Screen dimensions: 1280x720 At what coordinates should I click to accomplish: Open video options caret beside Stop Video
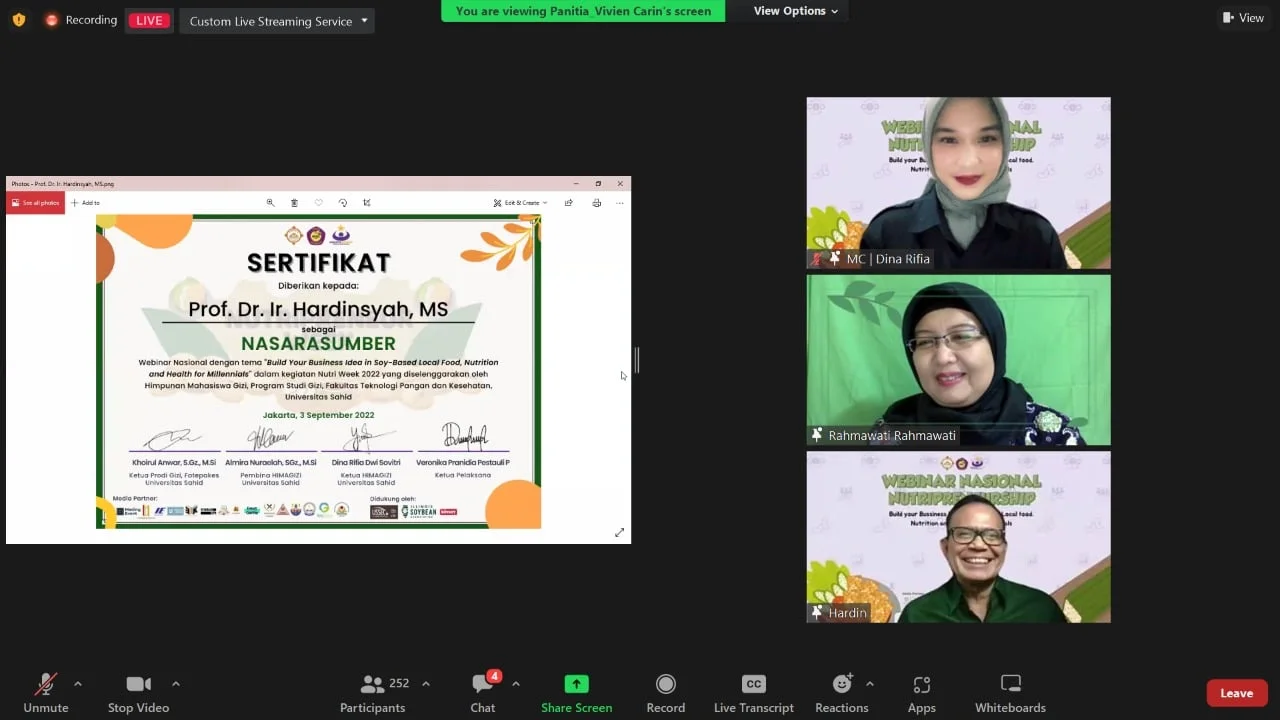coord(176,684)
